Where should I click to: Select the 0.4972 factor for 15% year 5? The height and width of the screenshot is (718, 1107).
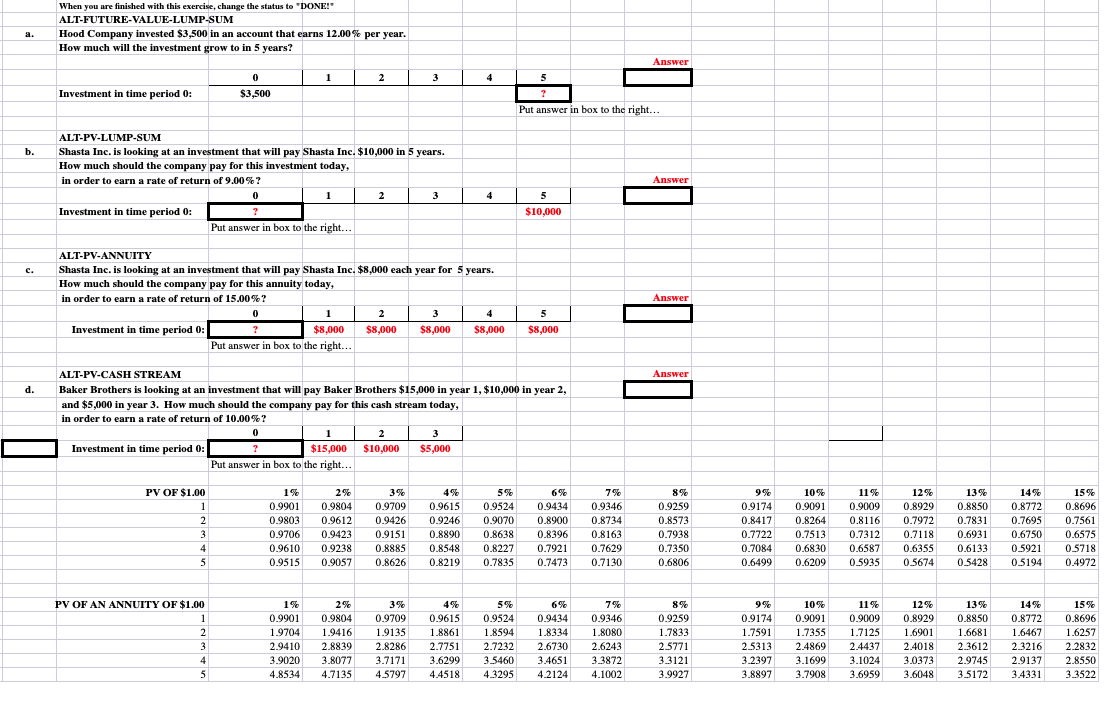coord(1080,563)
